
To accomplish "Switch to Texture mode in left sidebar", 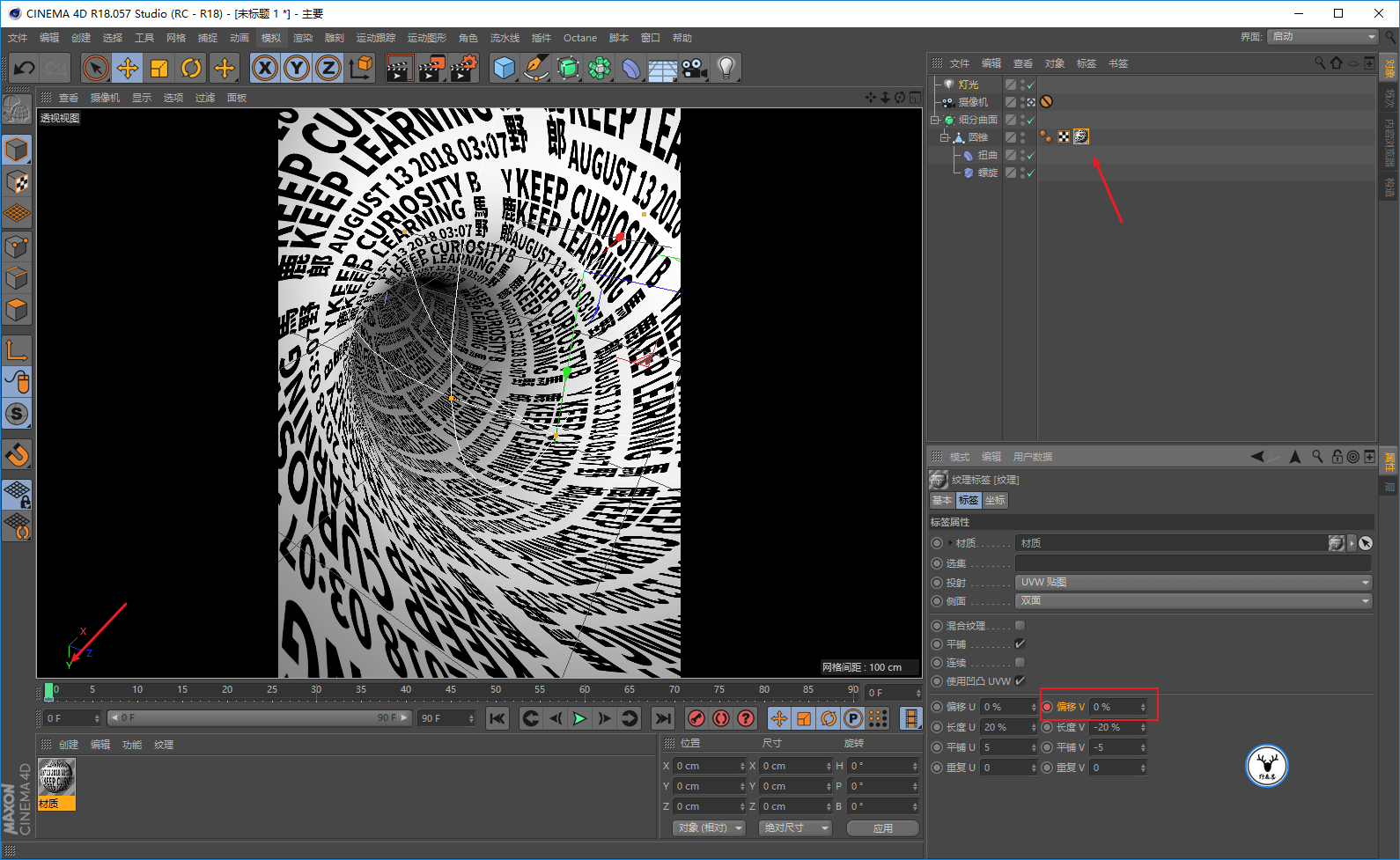I will click(17, 181).
